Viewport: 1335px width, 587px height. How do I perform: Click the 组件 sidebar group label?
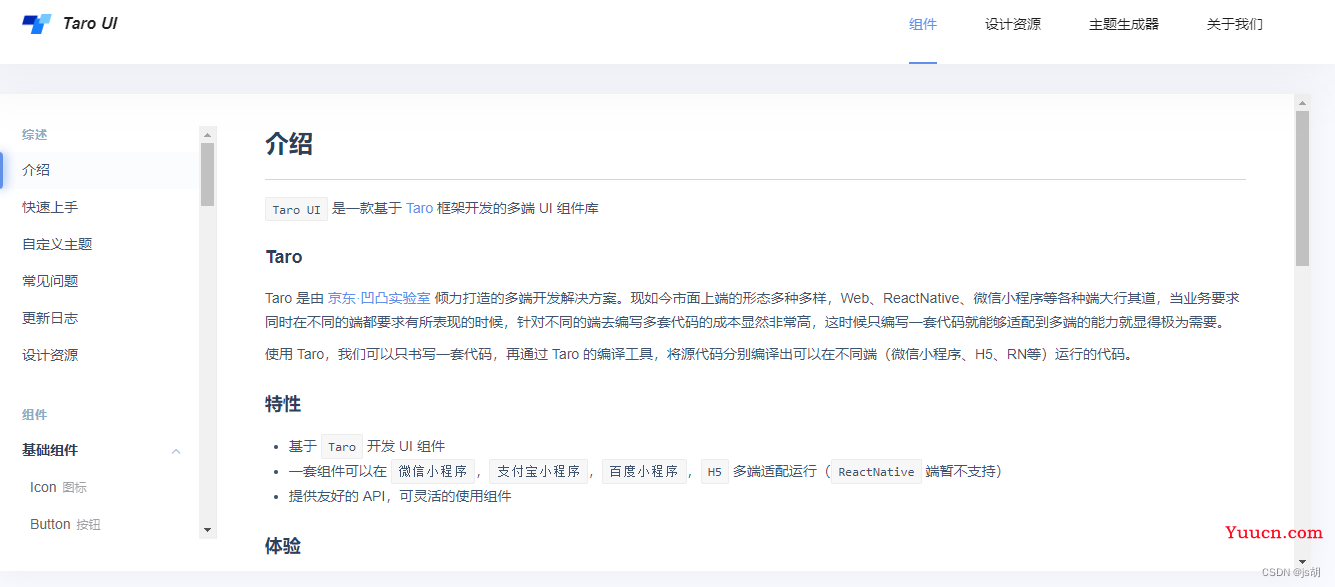click(35, 414)
